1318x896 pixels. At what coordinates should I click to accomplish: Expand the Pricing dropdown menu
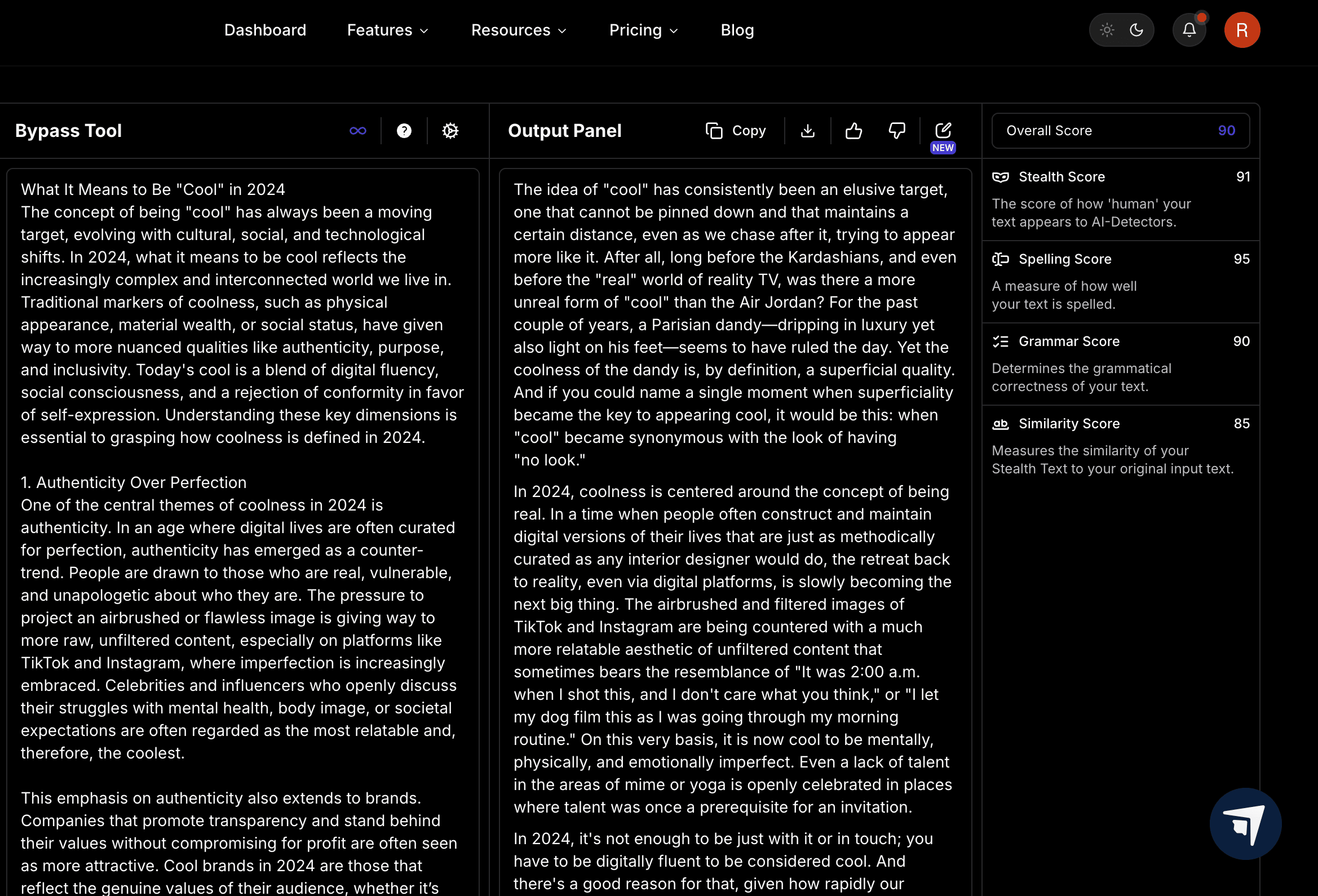pyautogui.click(x=644, y=30)
